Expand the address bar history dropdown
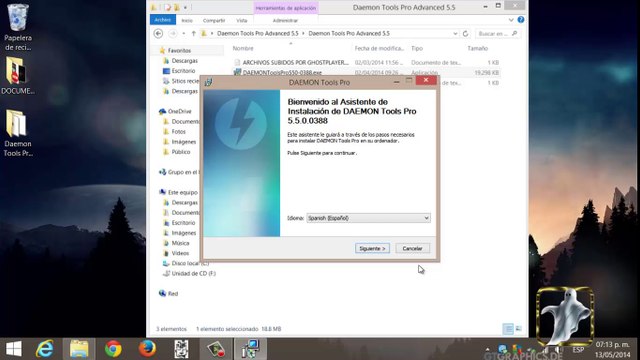640x360 pixels. [x=455, y=33]
